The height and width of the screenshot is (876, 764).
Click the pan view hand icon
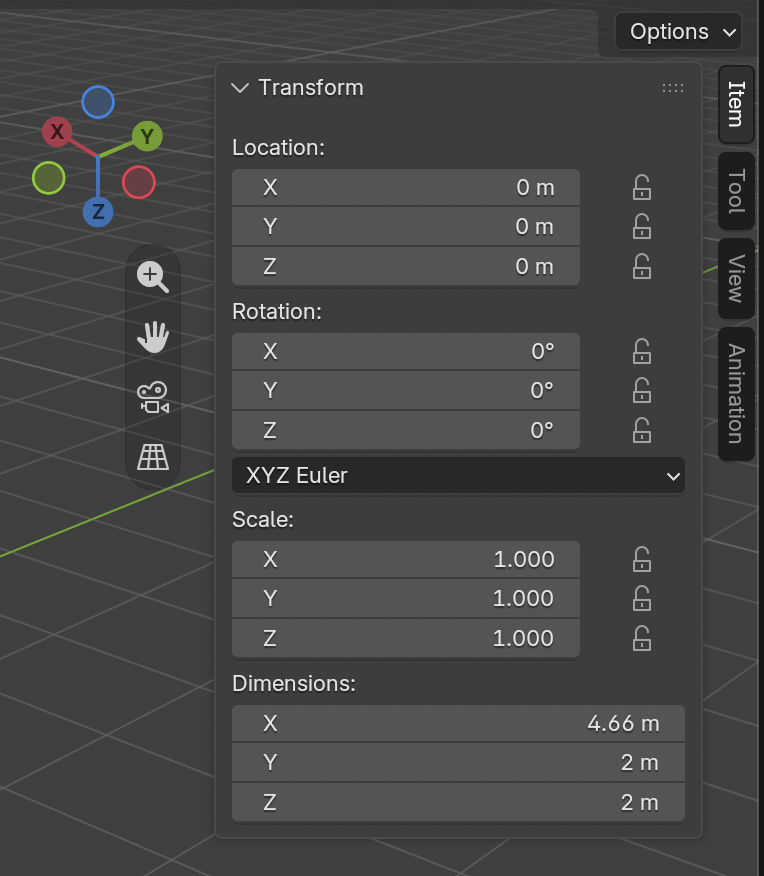click(152, 337)
